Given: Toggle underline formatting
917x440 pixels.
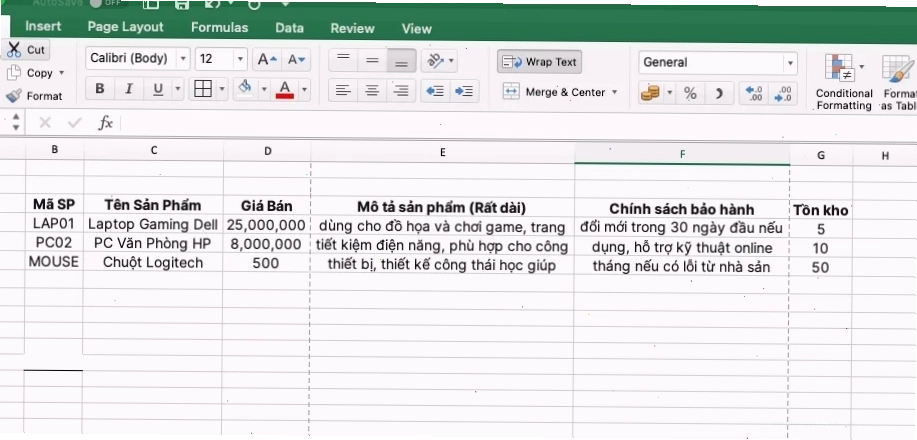Looking at the screenshot, I should 157,89.
